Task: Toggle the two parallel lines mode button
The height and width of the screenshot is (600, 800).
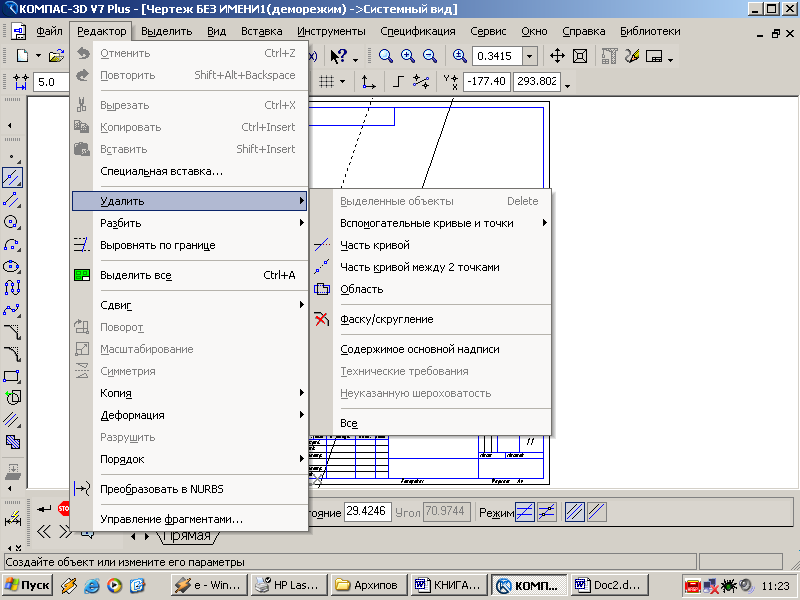Action: click(575, 512)
